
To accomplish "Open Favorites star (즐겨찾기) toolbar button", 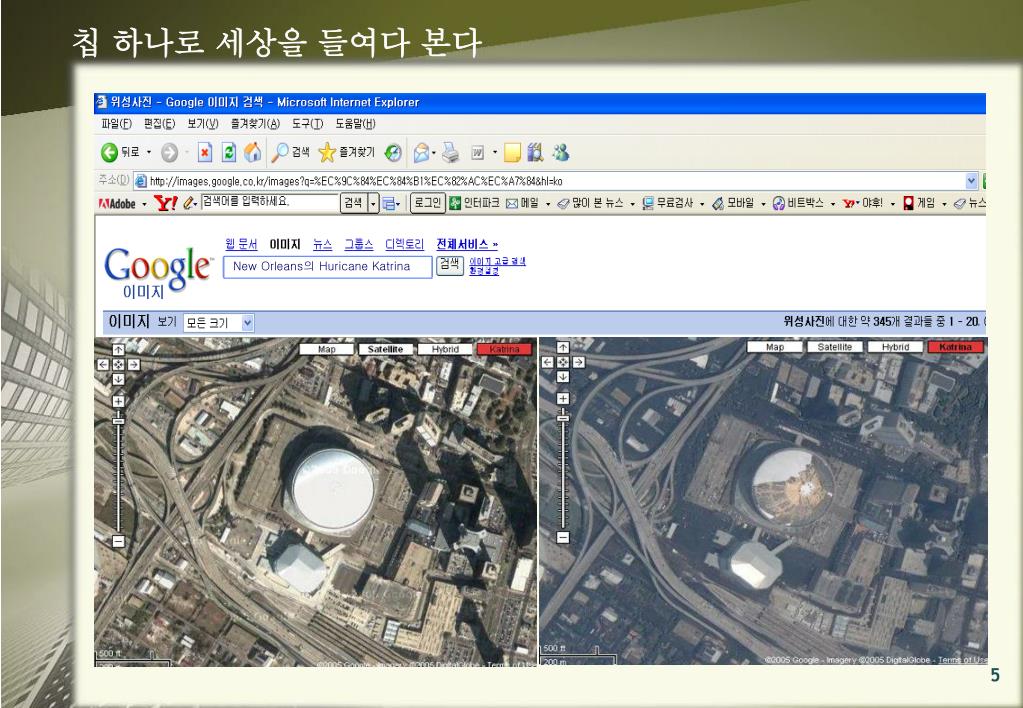I will pos(346,153).
